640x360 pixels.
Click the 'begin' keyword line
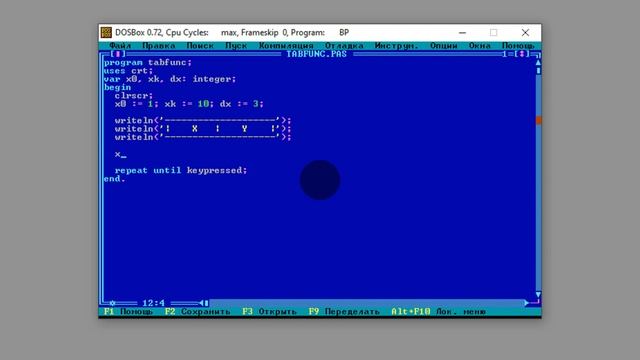point(118,87)
